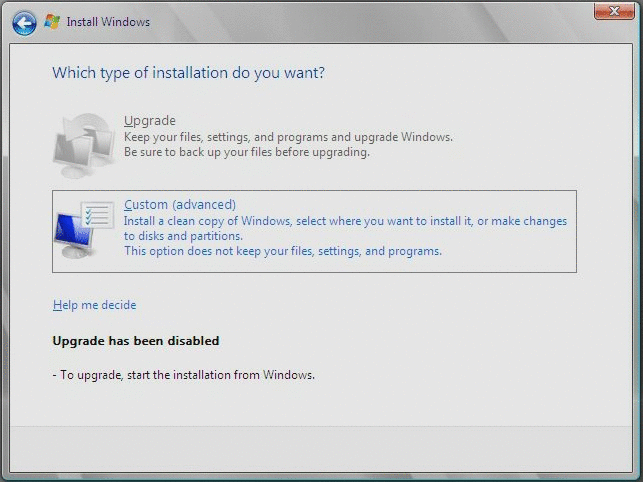Choose Custom (advanced) installation heading
The image size is (643, 482).
pyautogui.click(x=180, y=204)
